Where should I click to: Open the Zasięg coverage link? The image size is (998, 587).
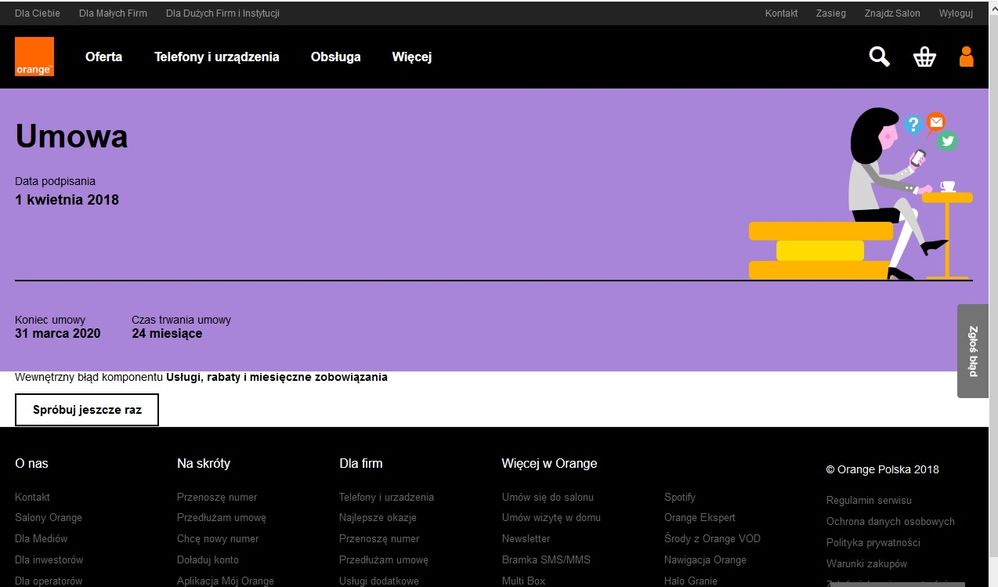point(830,13)
